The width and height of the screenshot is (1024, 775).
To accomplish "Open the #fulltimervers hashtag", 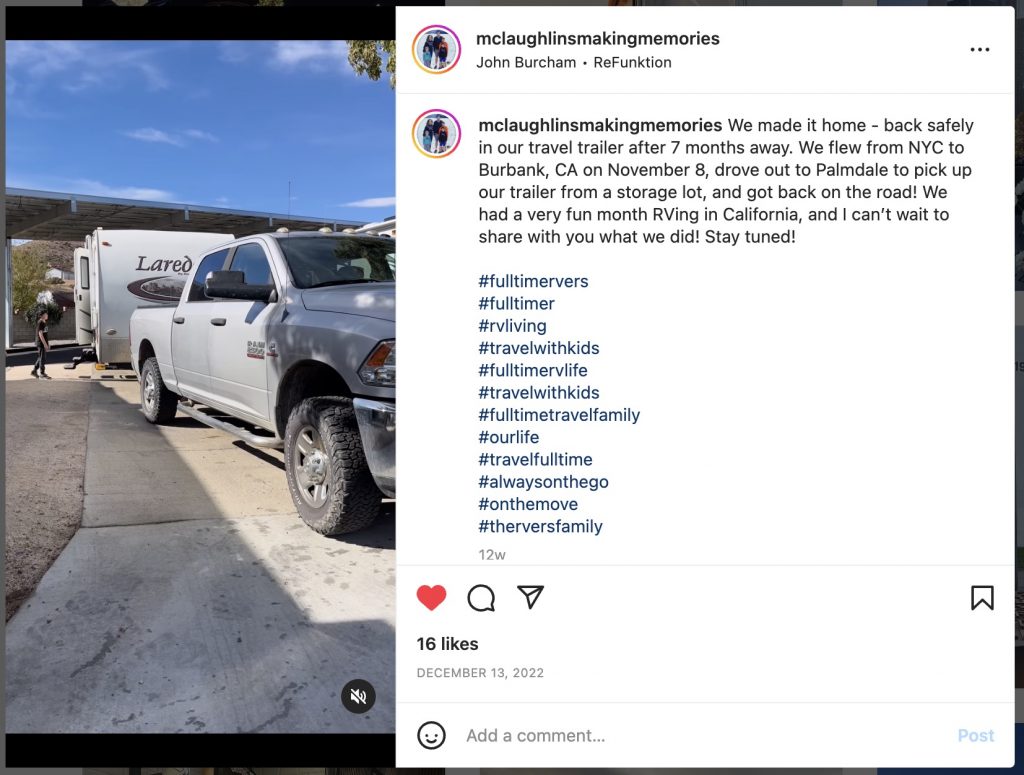I will tap(533, 281).
